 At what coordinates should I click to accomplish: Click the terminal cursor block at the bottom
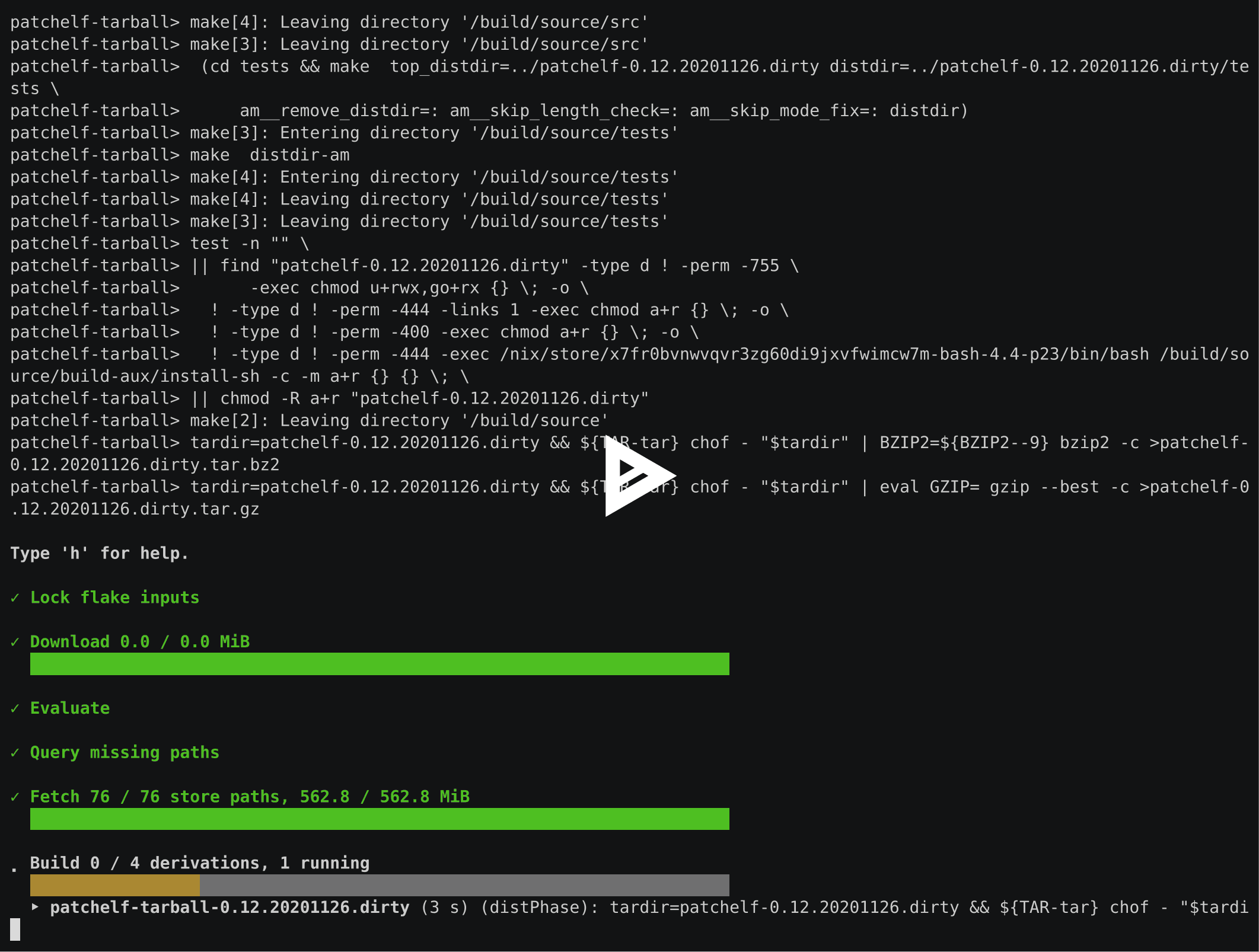(x=15, y=929)
